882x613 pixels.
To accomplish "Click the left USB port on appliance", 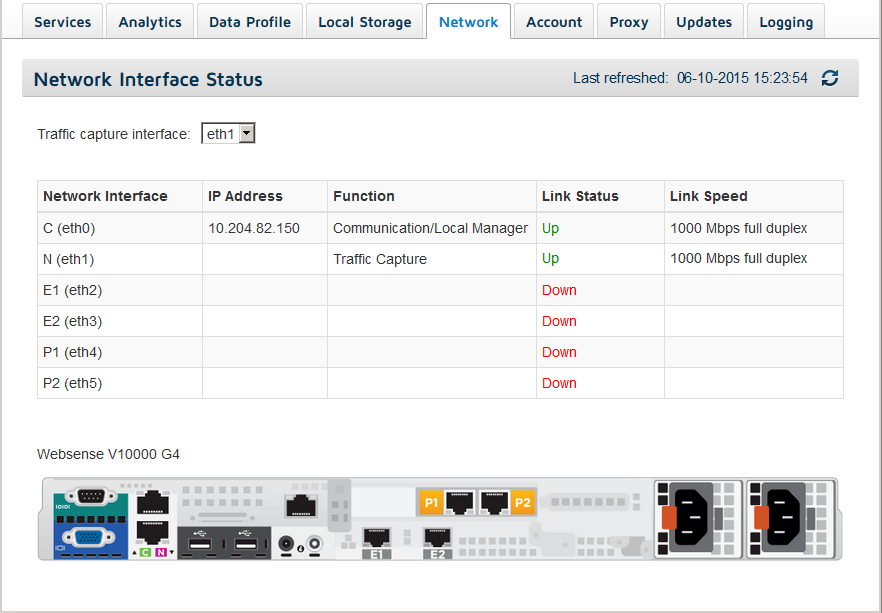I will click(x=201, y=544).
